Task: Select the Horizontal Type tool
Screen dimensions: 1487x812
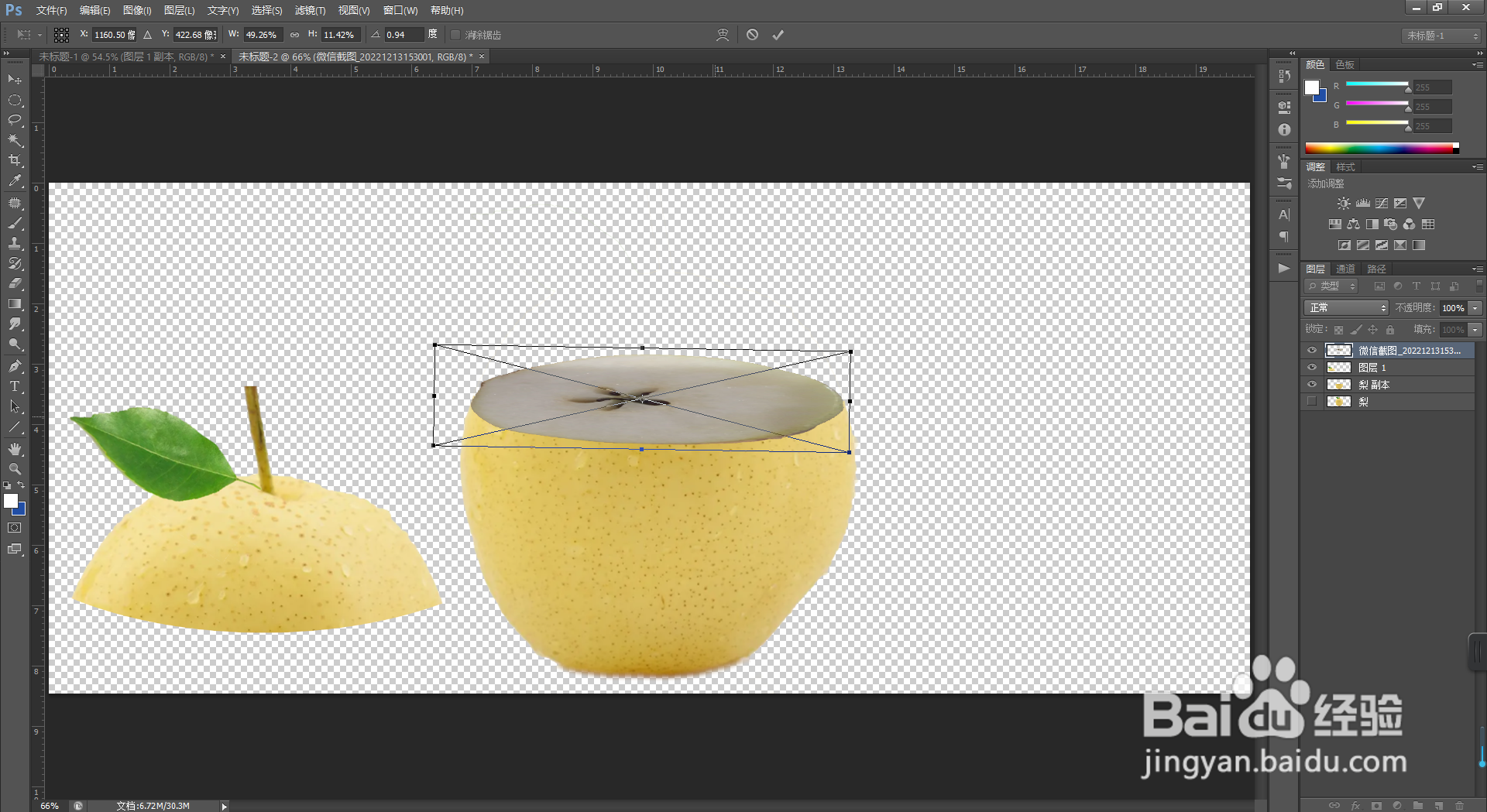Action: 15,386
